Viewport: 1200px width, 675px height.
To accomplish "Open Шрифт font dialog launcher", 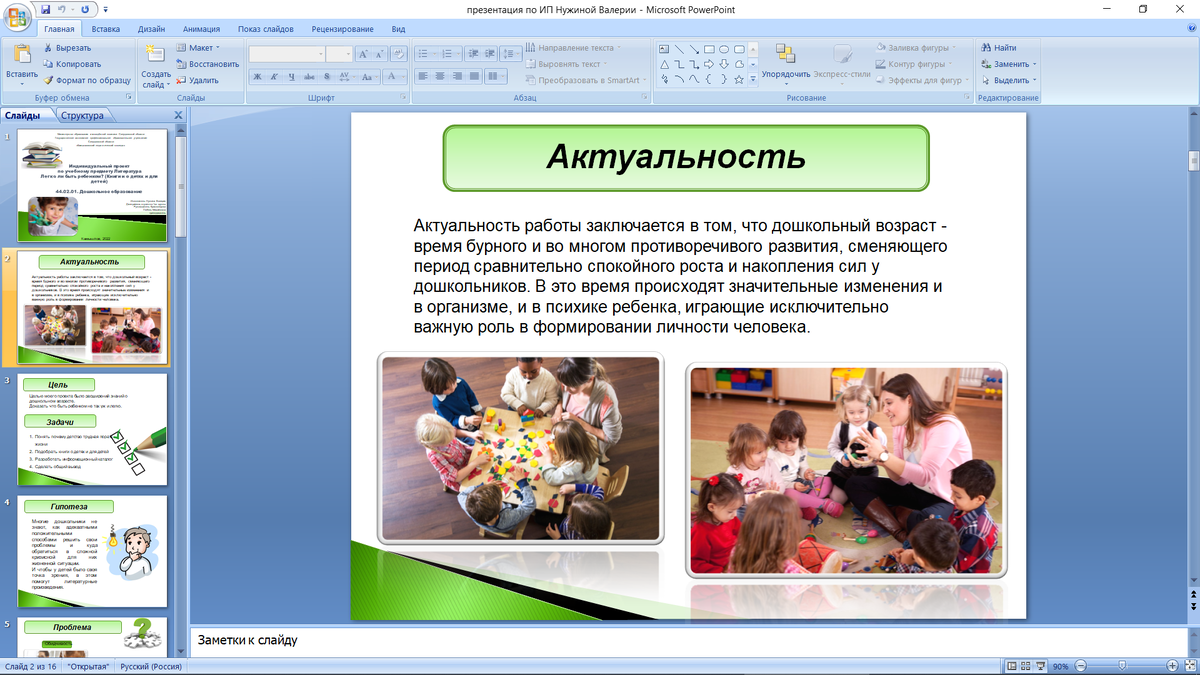I will pos(405,98).
